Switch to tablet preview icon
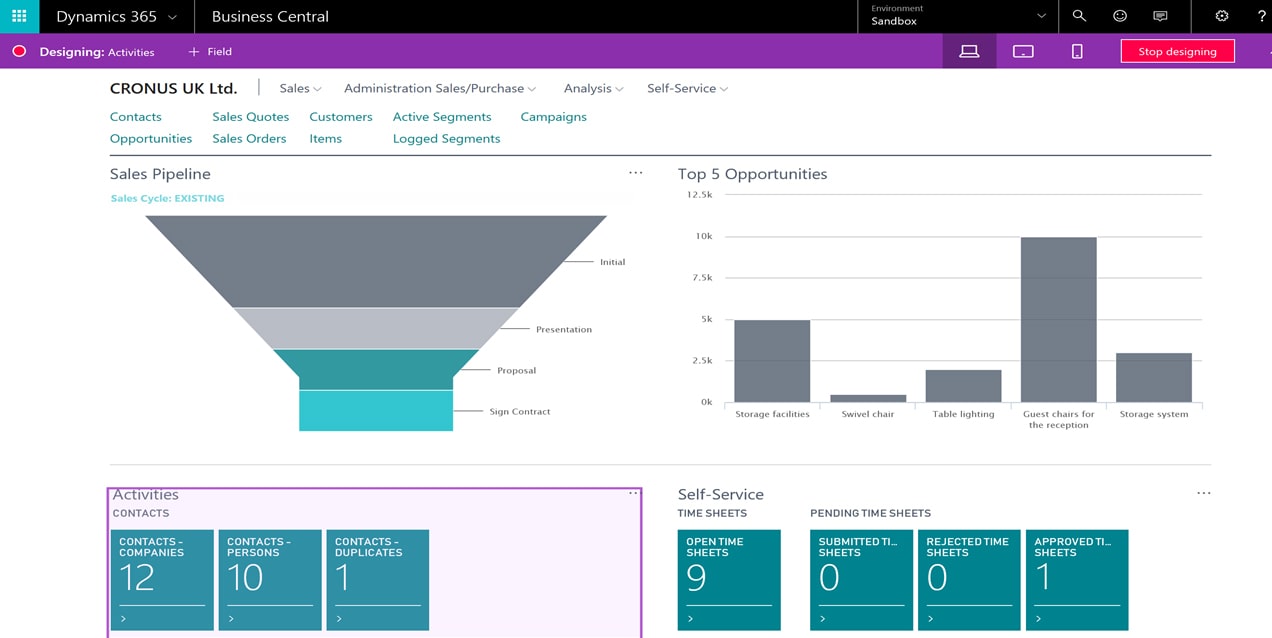The image size is (1272, 638). tap(1023, 51)
